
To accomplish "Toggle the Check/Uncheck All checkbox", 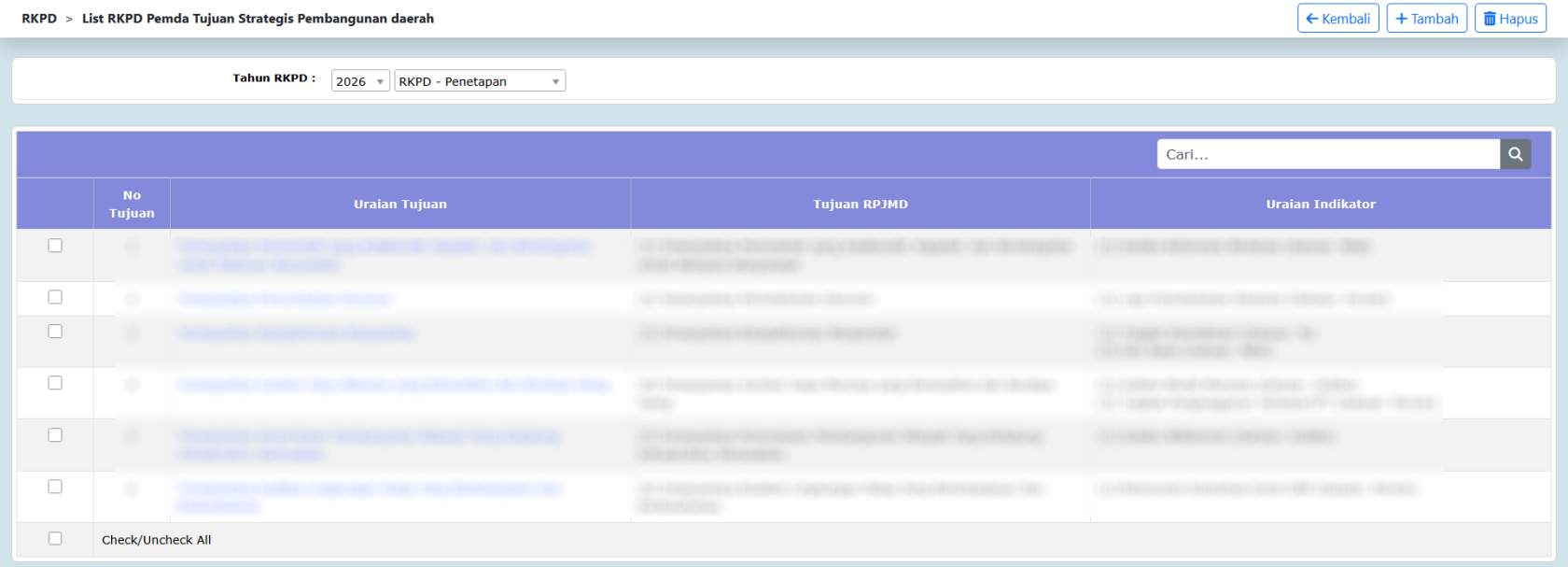I will (55, 539).
